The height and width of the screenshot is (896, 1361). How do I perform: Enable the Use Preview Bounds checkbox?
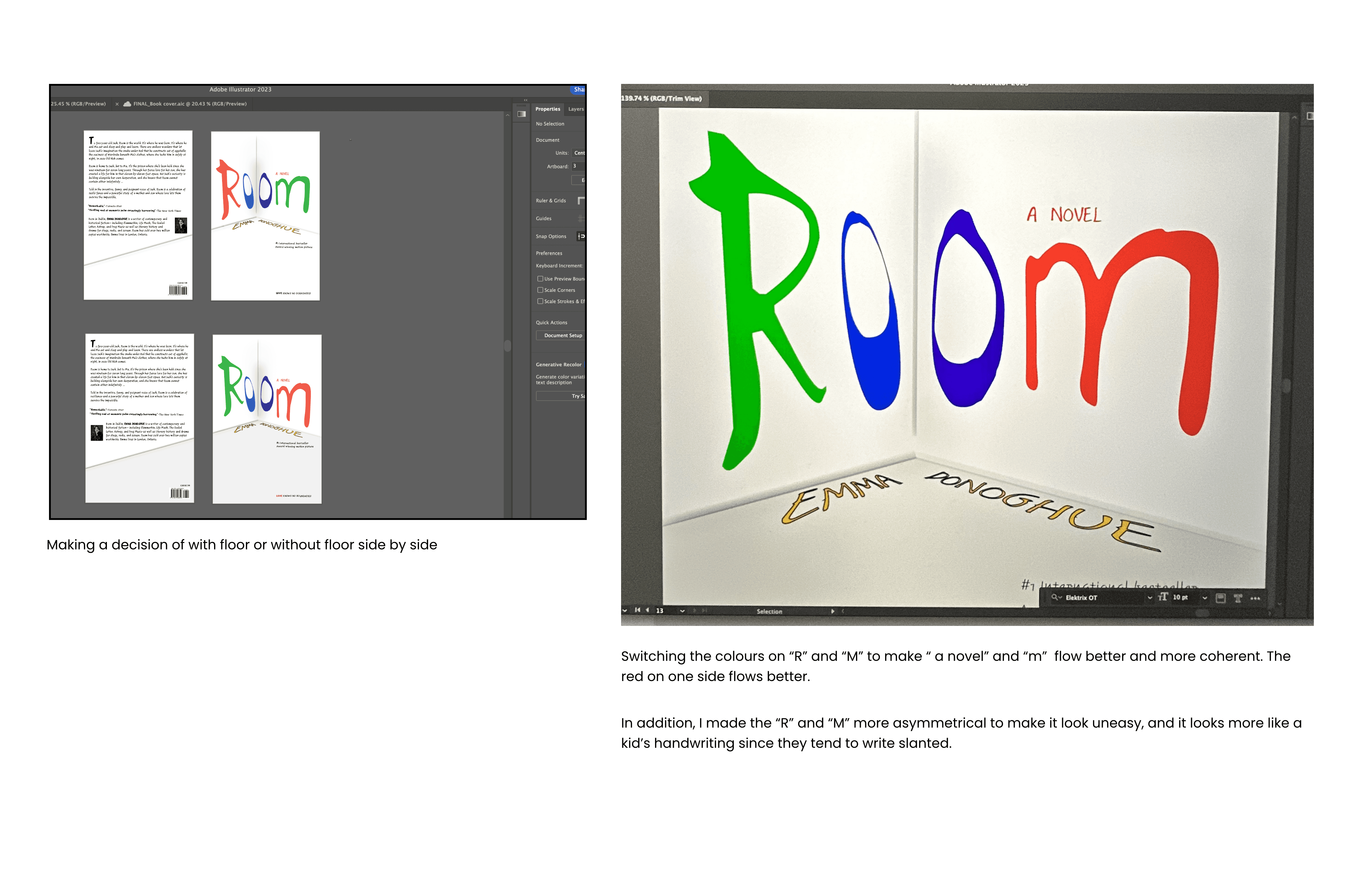pos(540,279)
